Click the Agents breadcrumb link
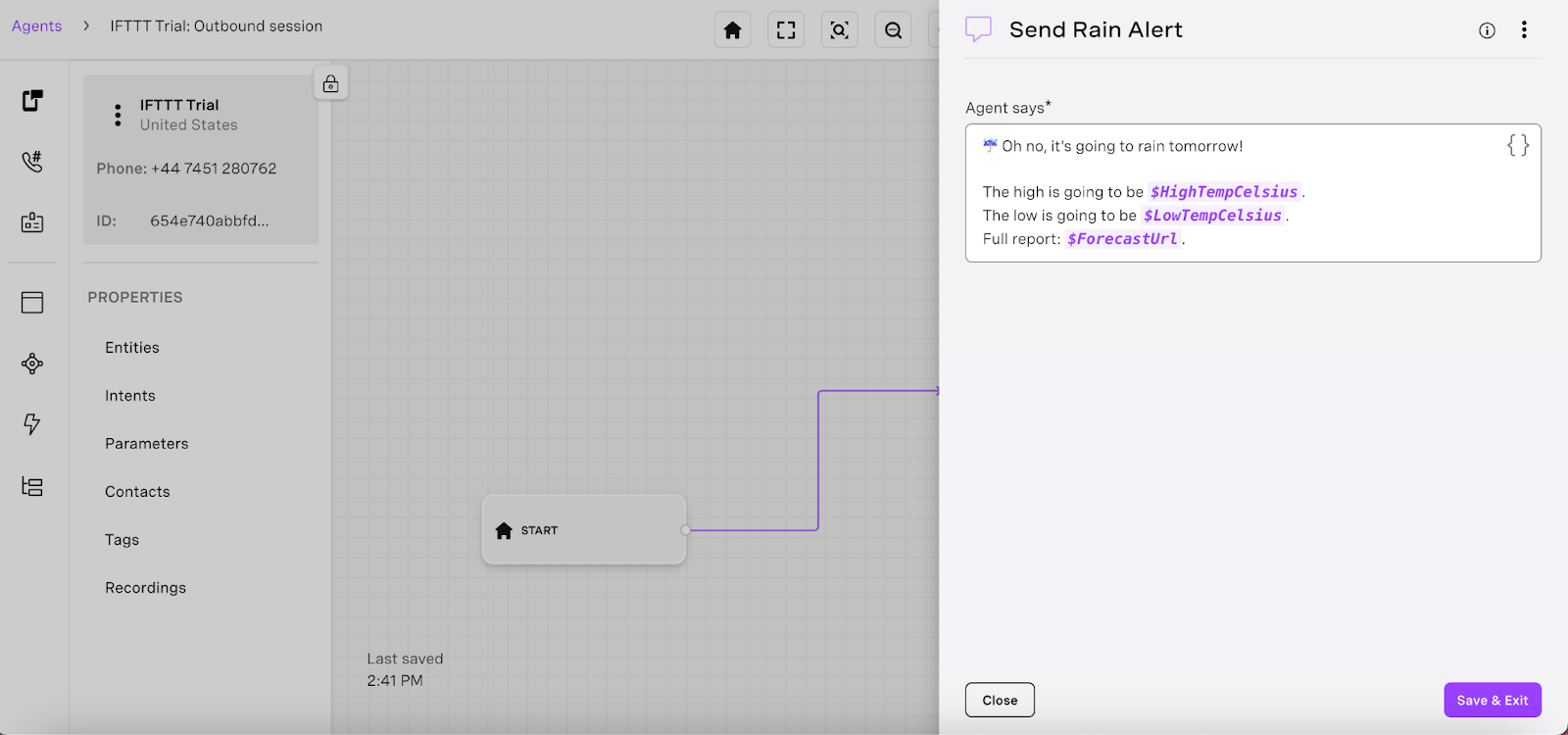The image size is (1568, 735). click(x=37, y=26)
